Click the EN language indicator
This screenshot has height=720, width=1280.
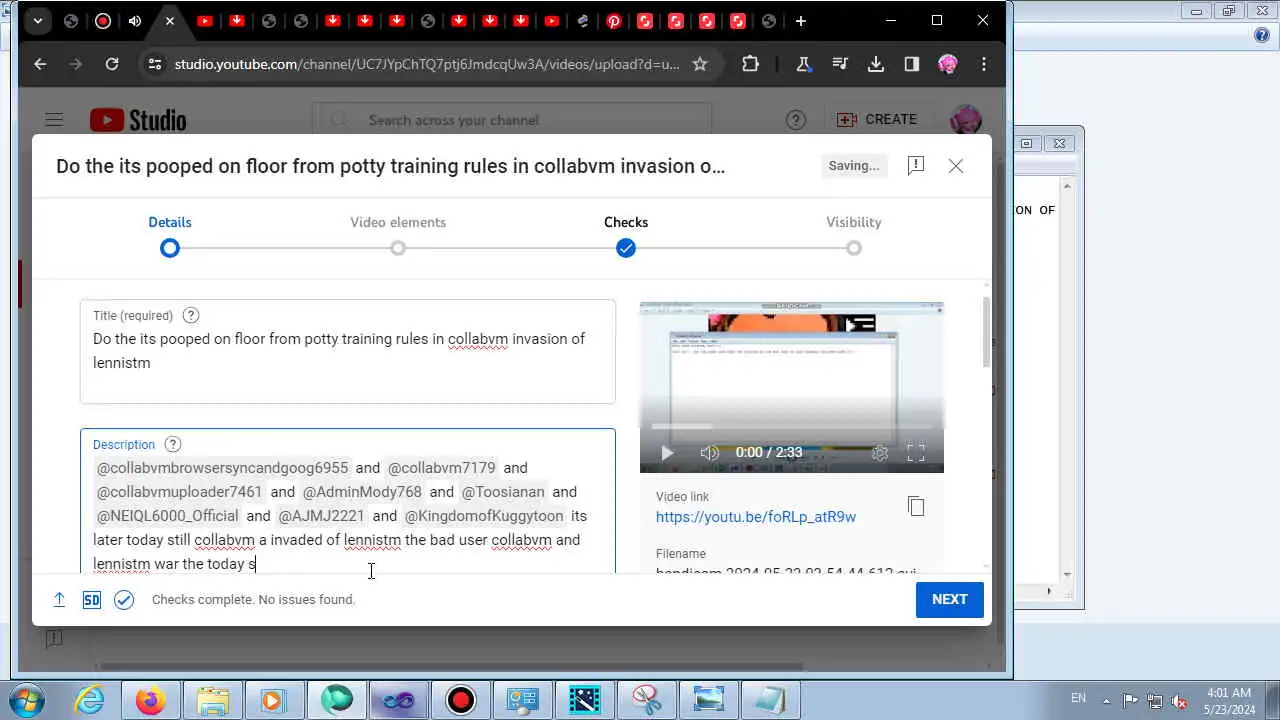point(1079,698)
